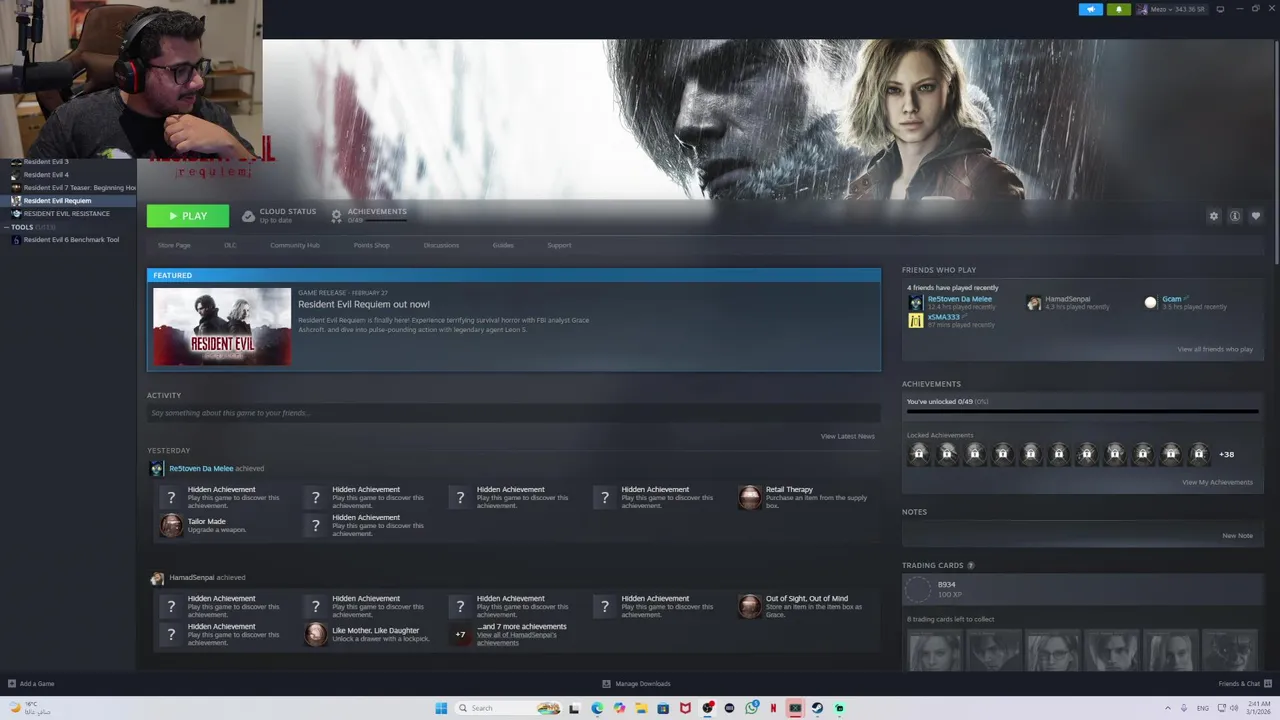Open the Points Shop tab
This screenshot has width=1280, height=720.
point(371,245)
